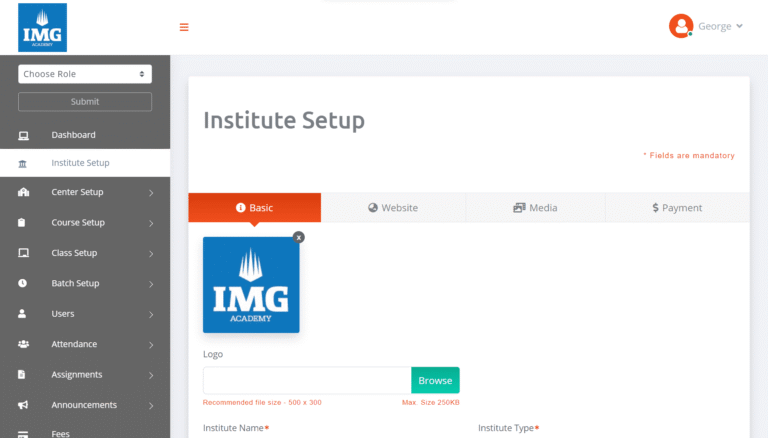Screen dimensions: 768x438
Task: Click the Center Setup home icon
Action: tap(23, 192)
